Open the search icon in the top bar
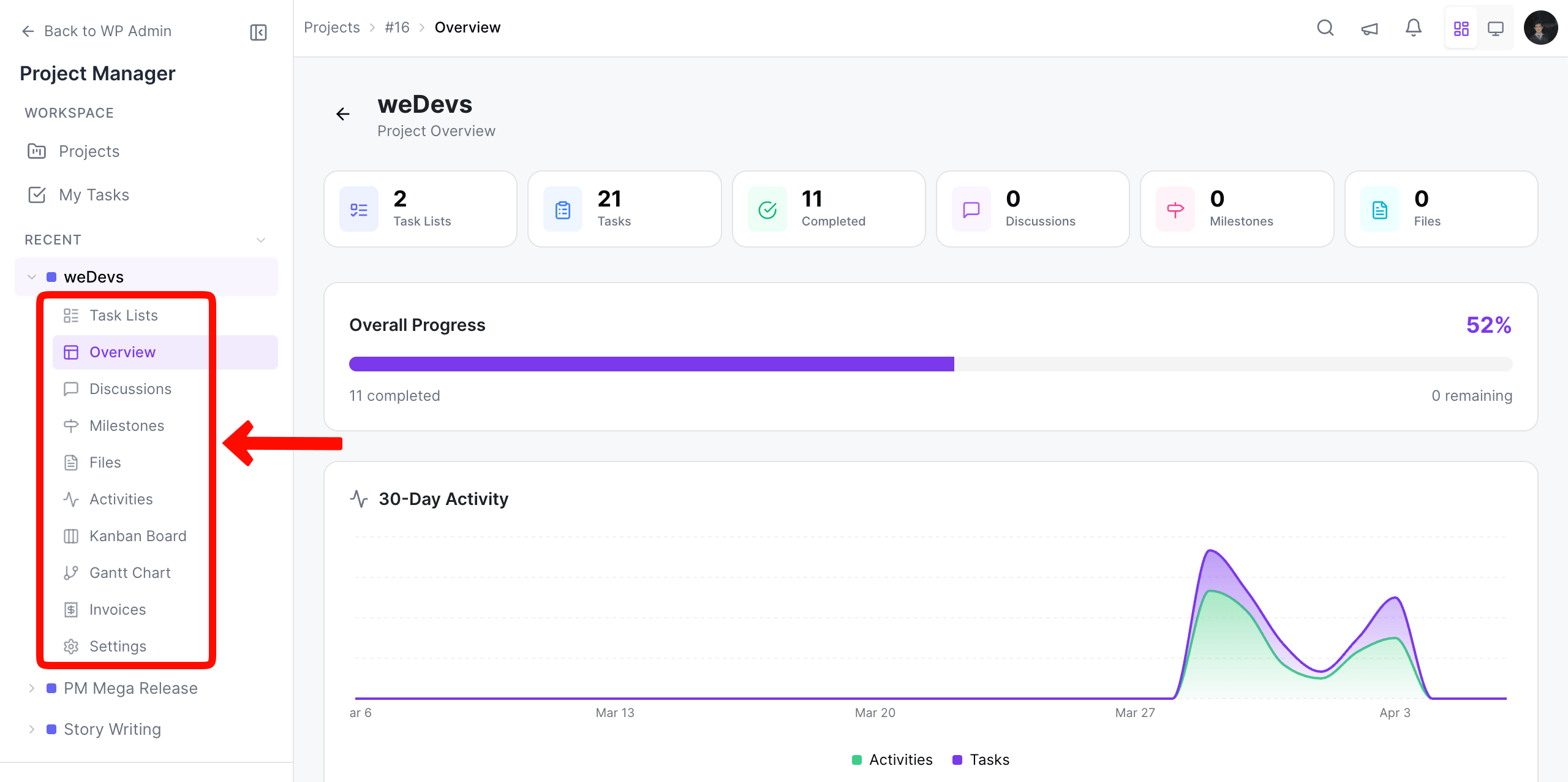Image resolution: width=1568 pixels, height=782 pixels. (x=1325, y=28)
